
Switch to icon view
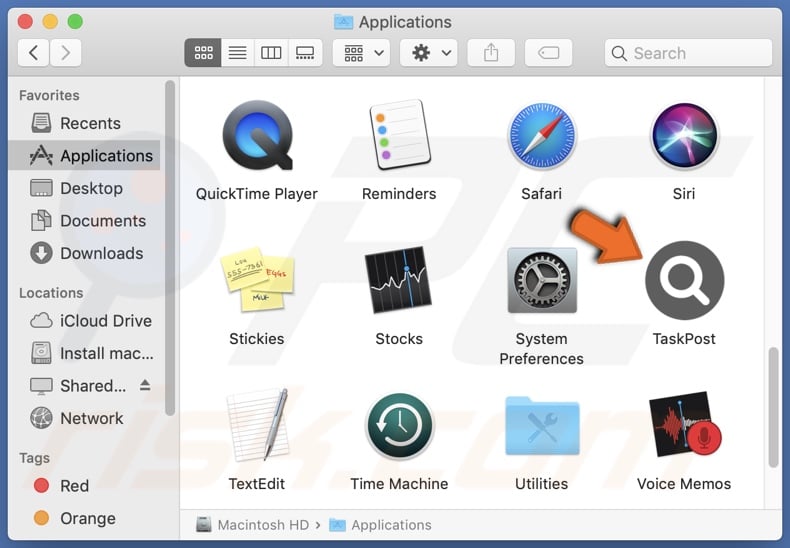(203, 52)
